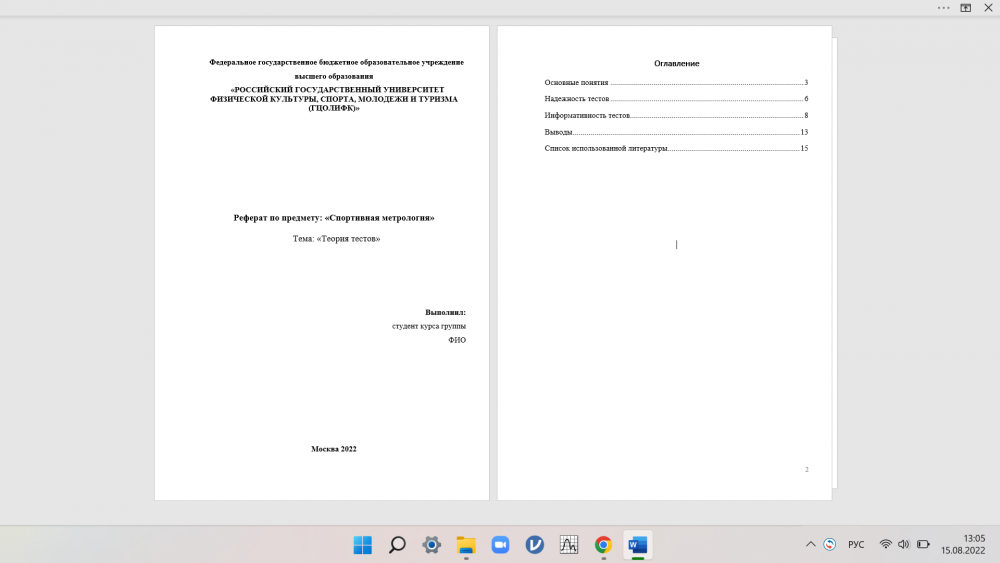
Task: Open the graph chart app on taskbar
Action: point(569,545)
